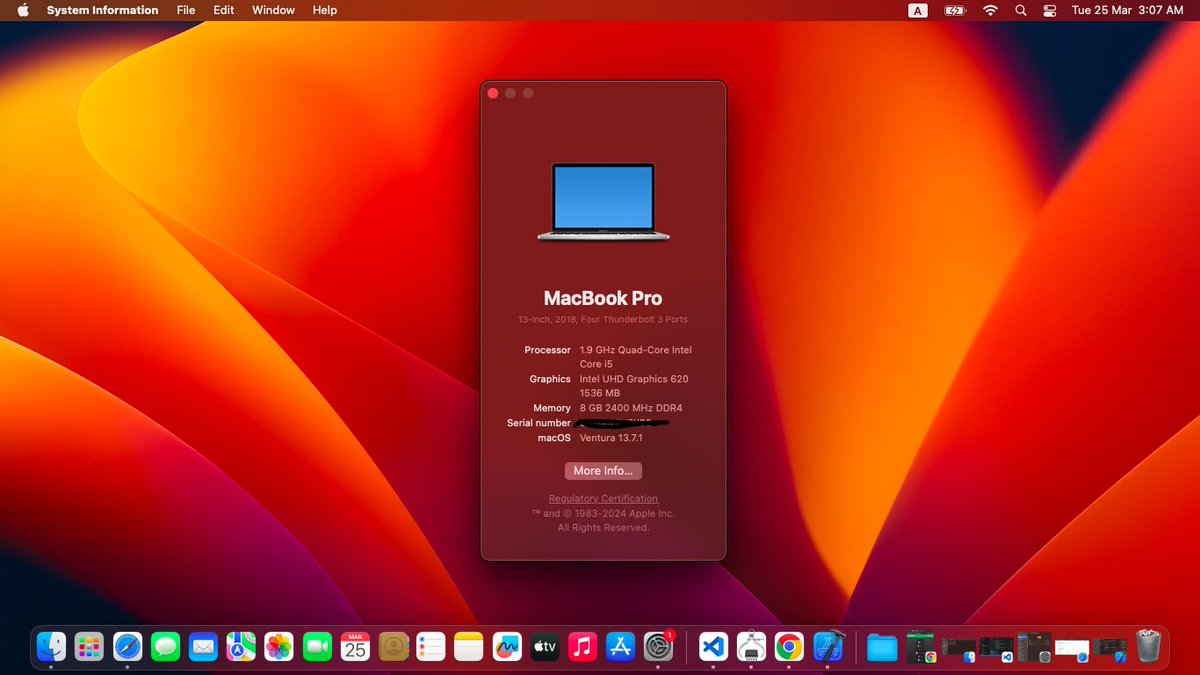Launch Freeform from the Dock
Screen dimensions: 1200x675
point(506,647)
